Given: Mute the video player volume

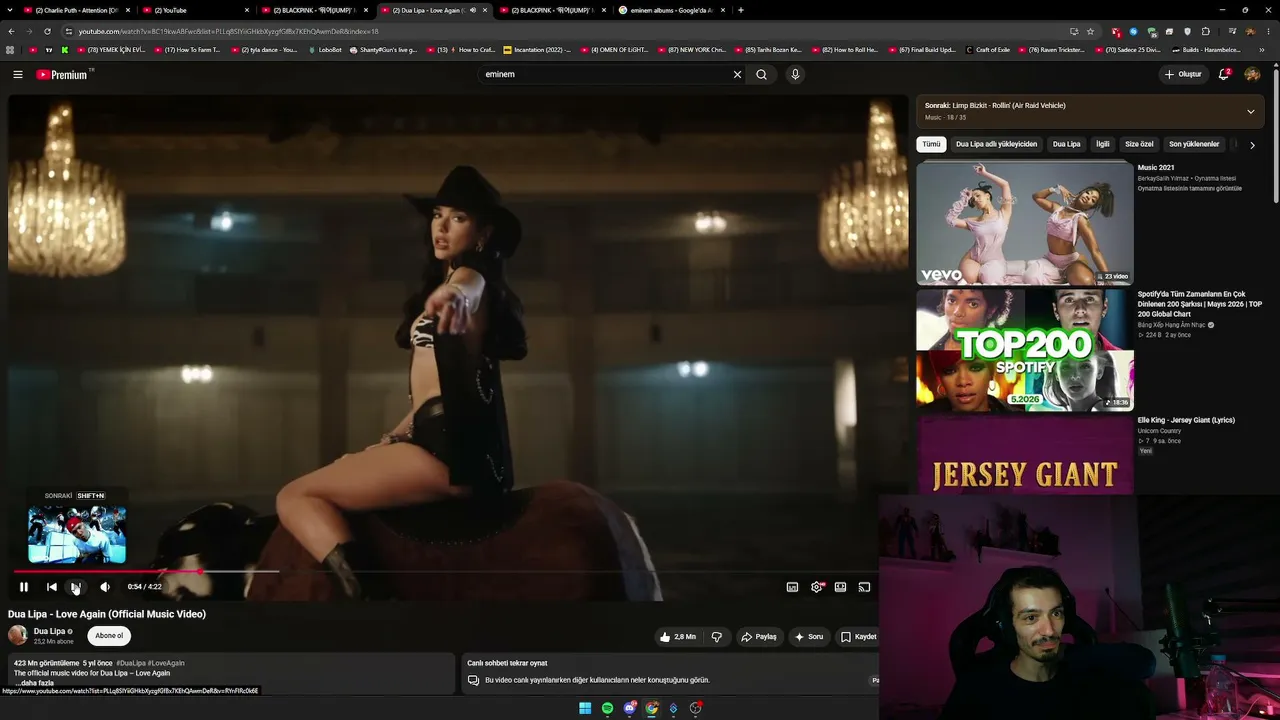Looking at the screenshot, I should (105, 587).
